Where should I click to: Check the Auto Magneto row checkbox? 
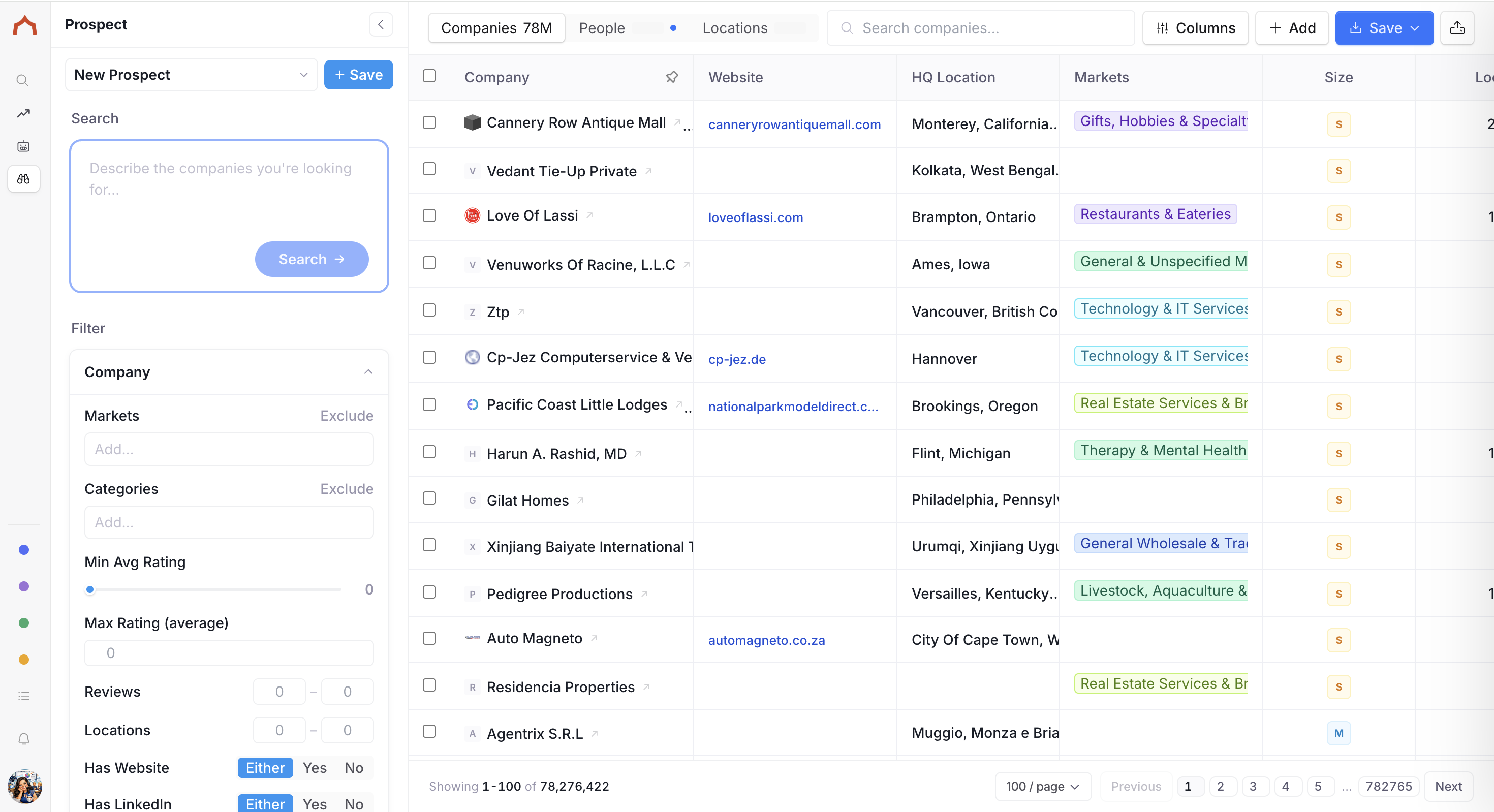429,638
